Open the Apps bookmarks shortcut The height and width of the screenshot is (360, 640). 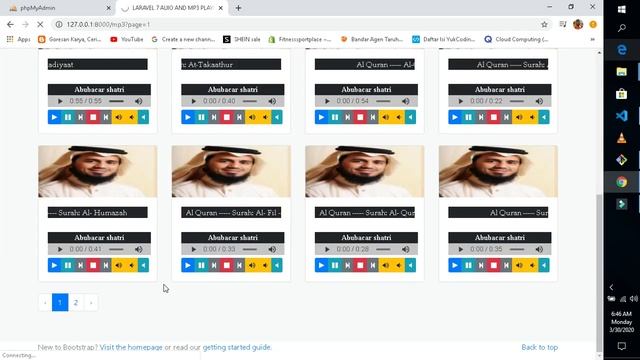coord(19,39)
